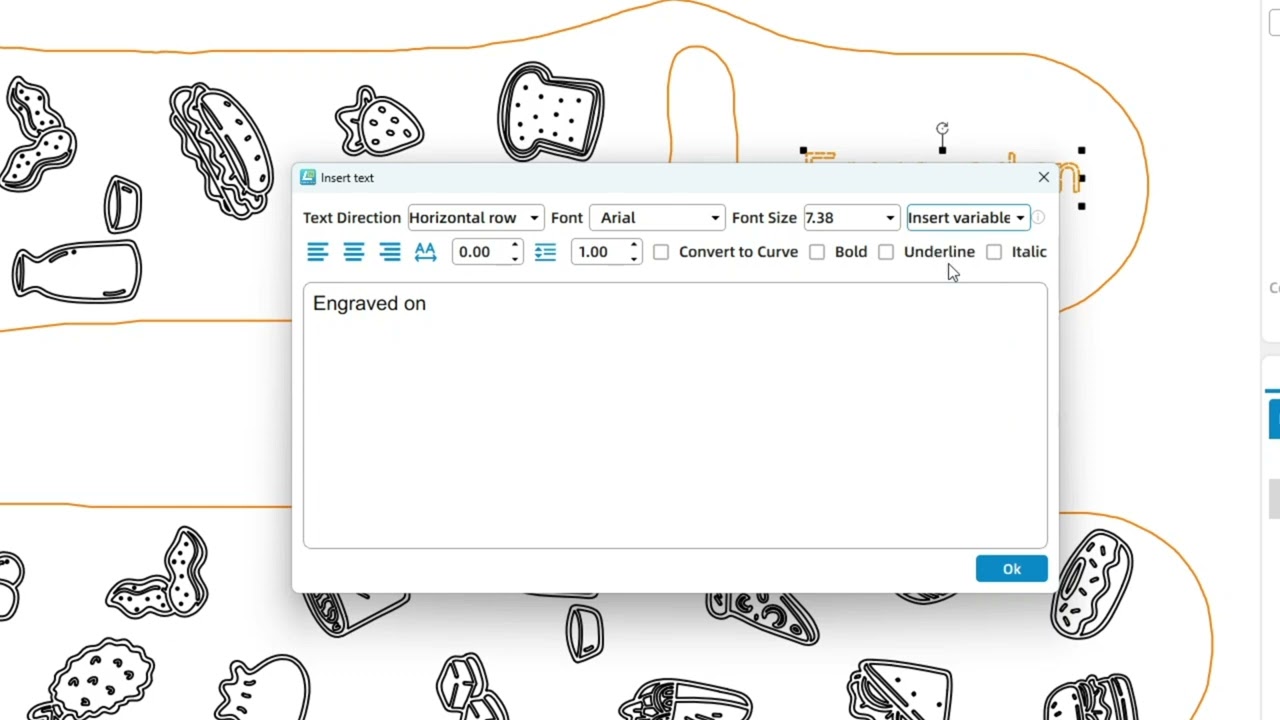Click the line spacing icon
This screenshot has width=1280, height=720.
(545, 252)
